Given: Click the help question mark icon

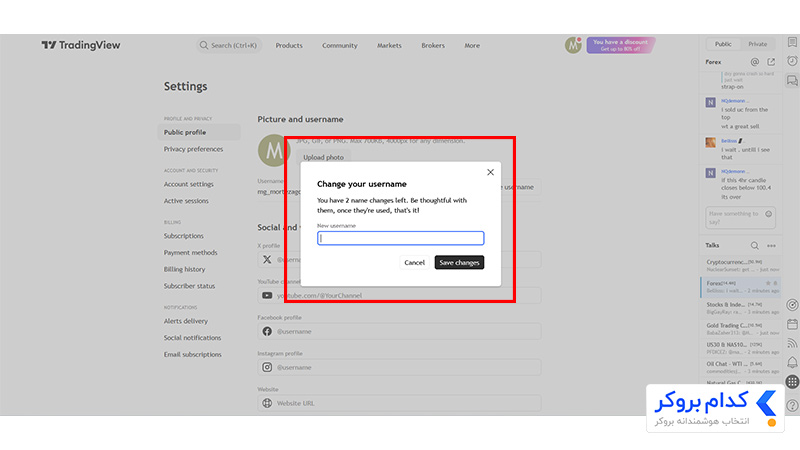Looking at the screenshot, I should [792, 406].
